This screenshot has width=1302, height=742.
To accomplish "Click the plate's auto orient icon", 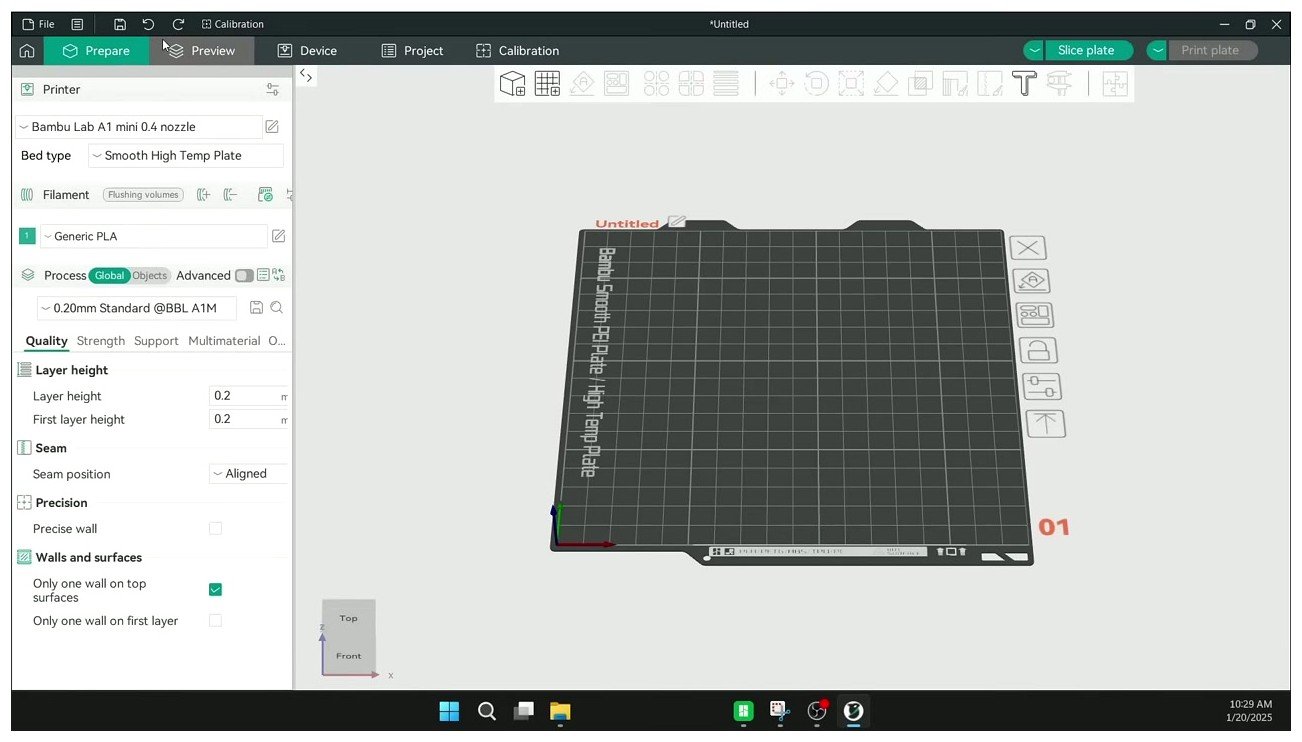I will click(1031, 281).
